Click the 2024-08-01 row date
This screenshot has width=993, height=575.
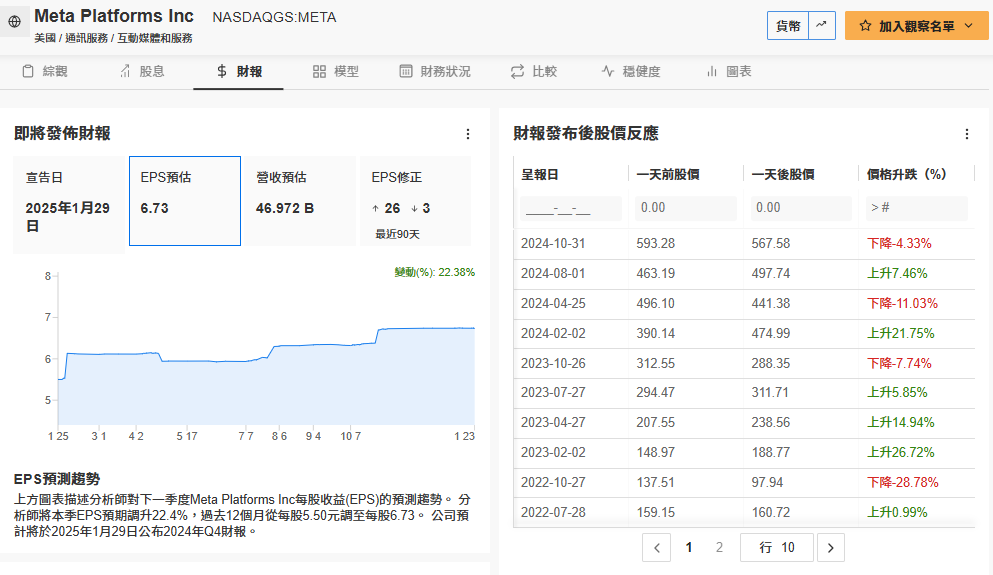pyautogui.click(x=553, y=274)
